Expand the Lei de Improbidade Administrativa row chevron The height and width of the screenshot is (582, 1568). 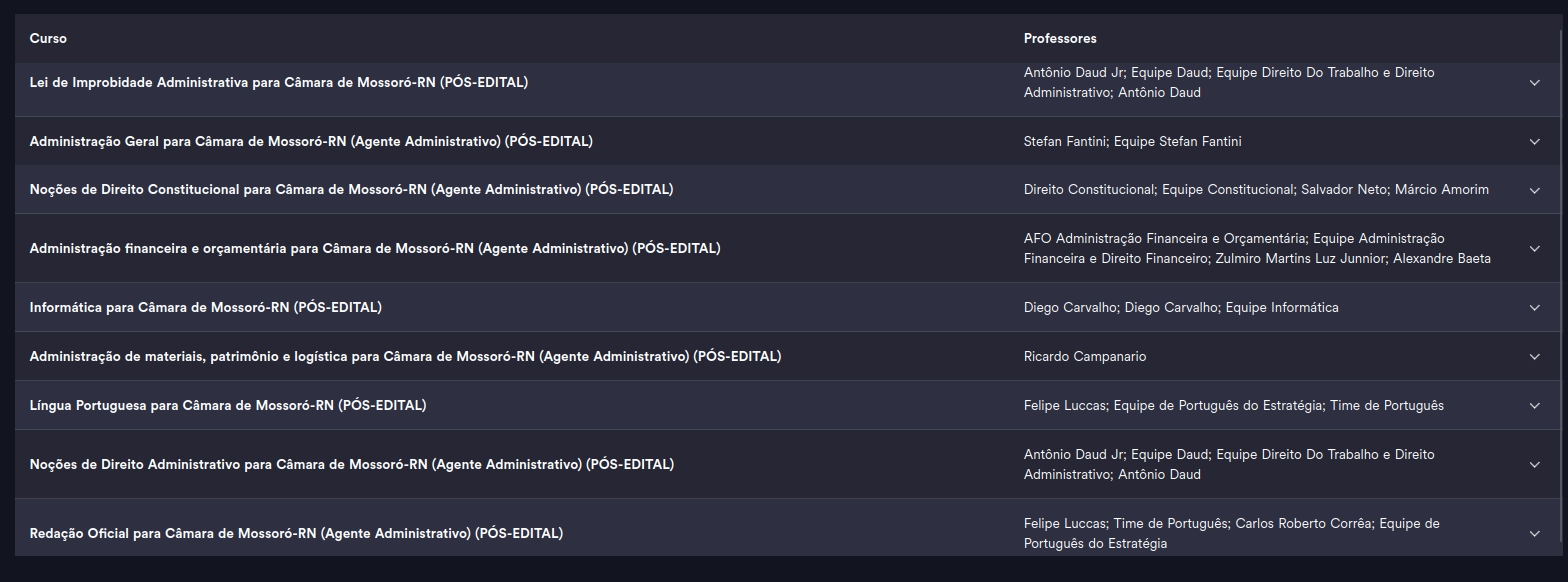pos(1534,83)
